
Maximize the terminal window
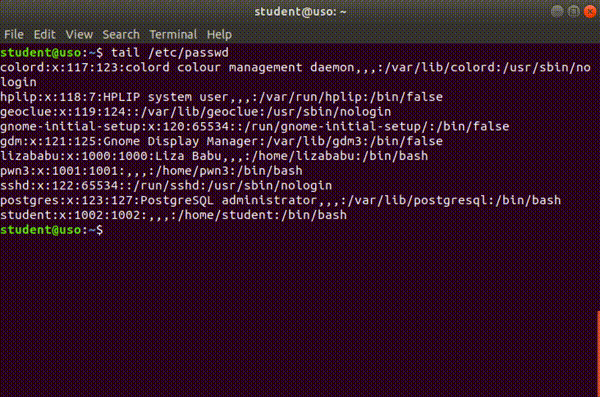pos(573,11)
